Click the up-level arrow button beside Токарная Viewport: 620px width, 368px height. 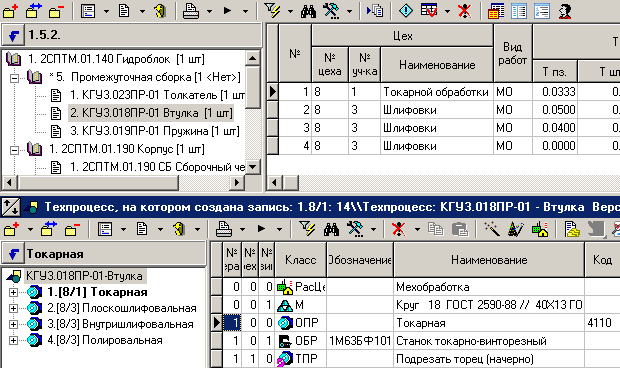[13, 254]
